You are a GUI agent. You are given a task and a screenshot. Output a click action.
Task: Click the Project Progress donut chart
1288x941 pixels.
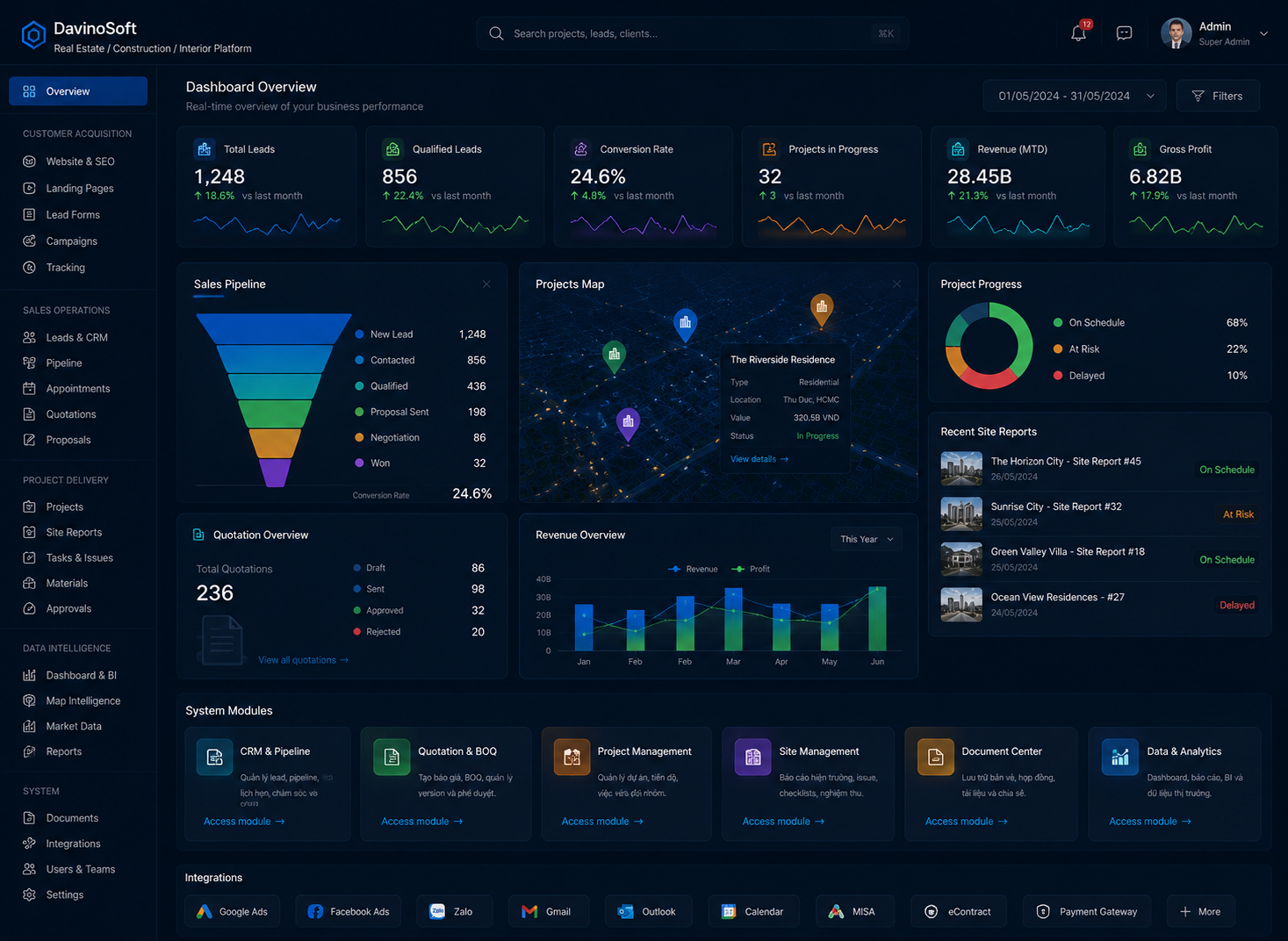tap(989, 346)
